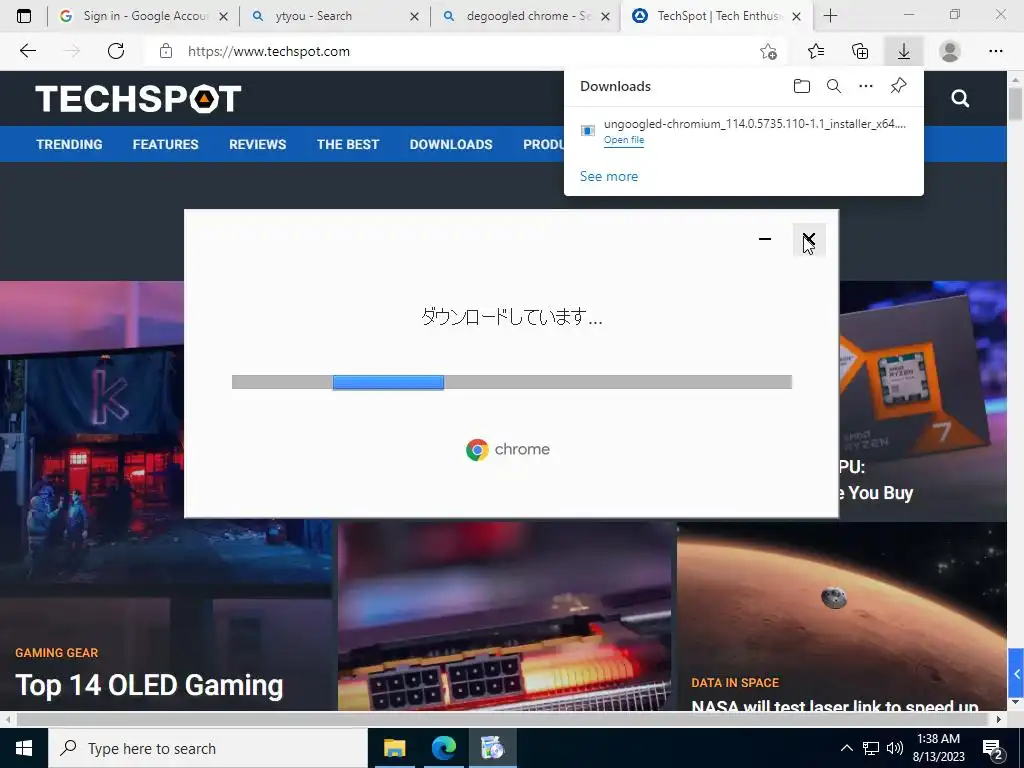Search downloads in the Downloads panel

click(x=834, y=86)
